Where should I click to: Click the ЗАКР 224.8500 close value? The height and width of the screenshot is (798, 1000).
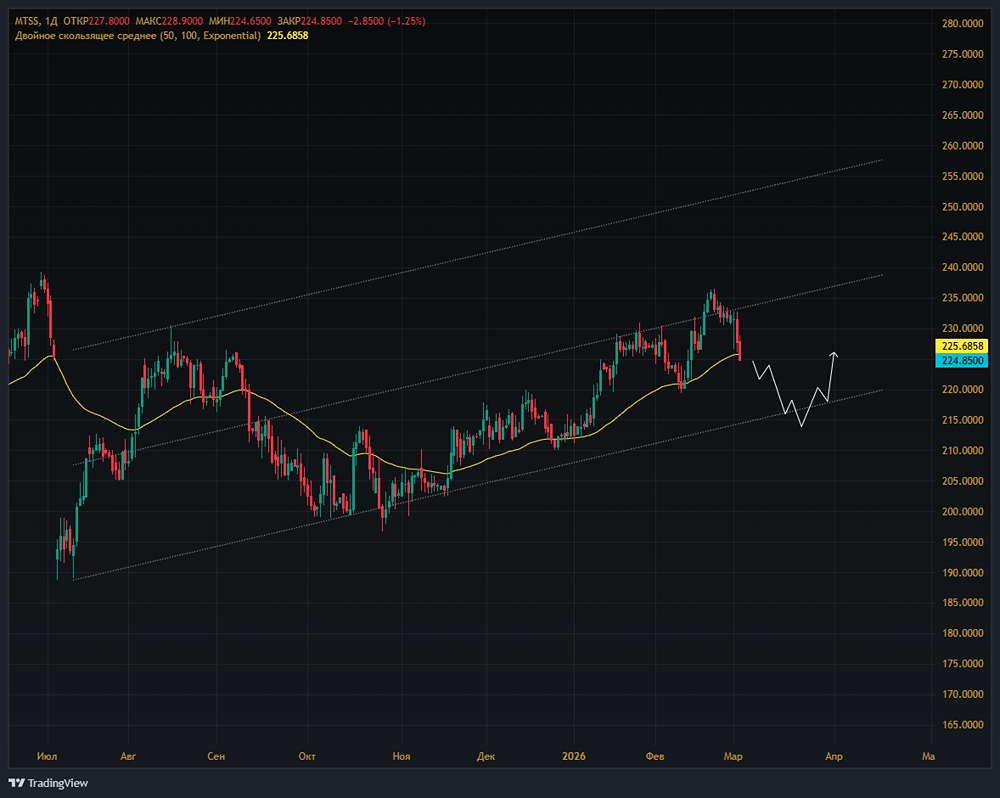[x=309, y=21]
